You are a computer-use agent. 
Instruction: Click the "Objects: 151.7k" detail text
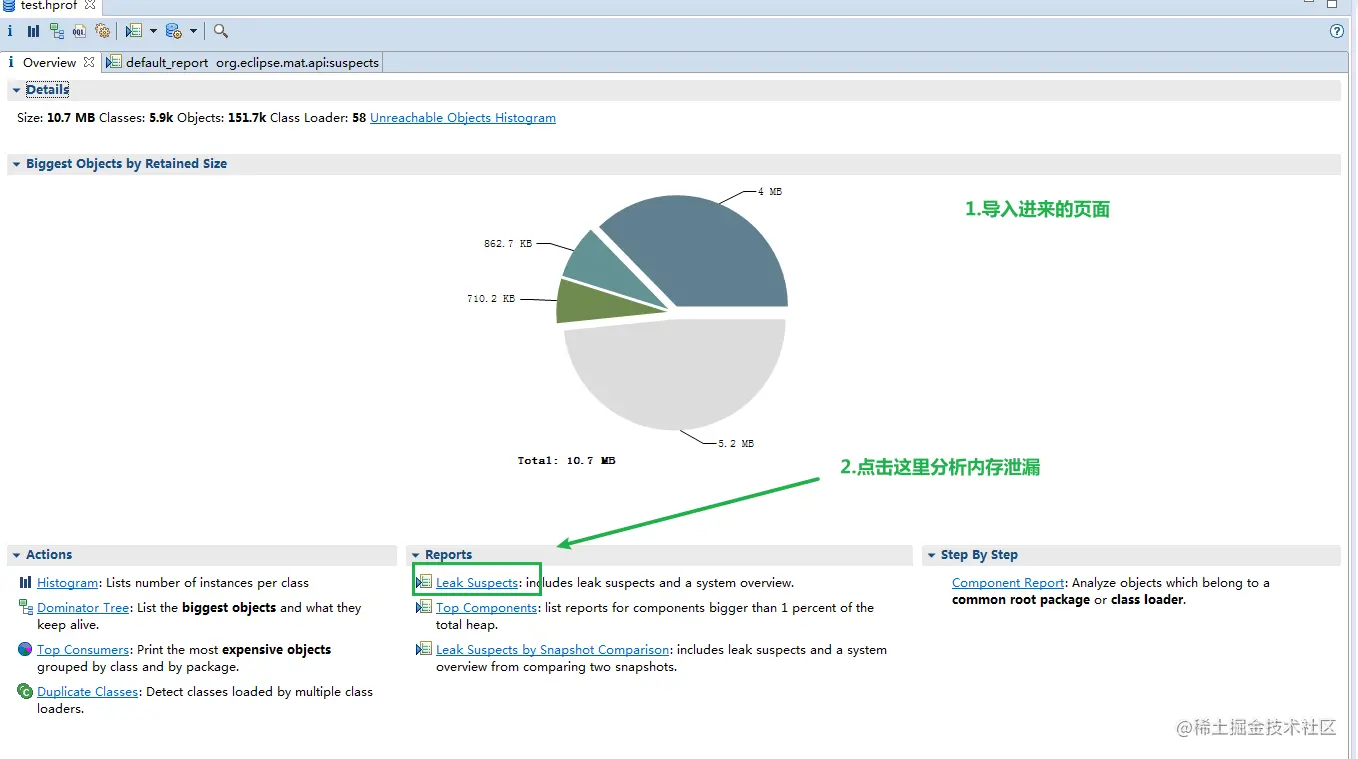[221, 118]
